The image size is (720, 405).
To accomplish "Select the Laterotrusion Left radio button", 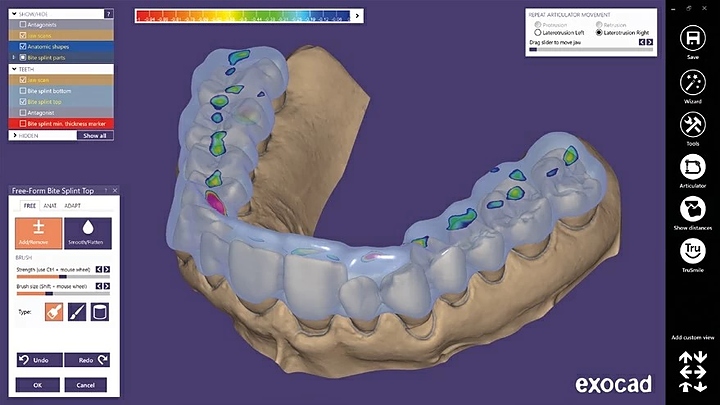I will coord(537,33).
